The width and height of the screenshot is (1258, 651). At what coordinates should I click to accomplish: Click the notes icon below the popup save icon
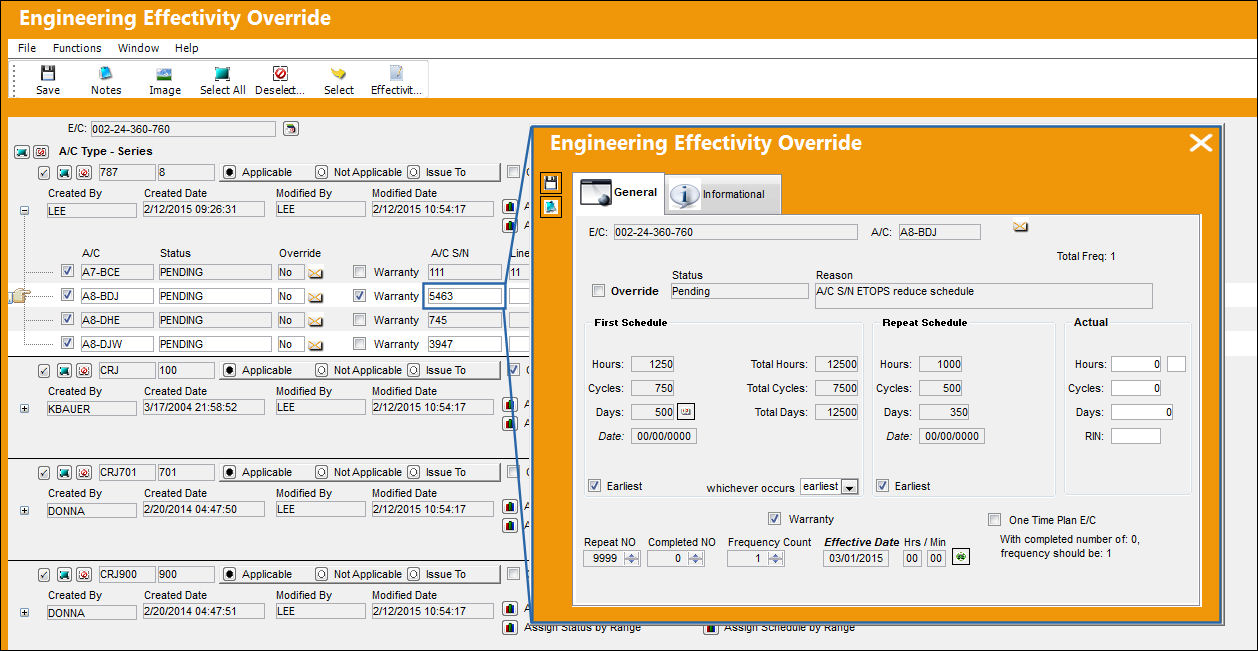tap(551, 207)
